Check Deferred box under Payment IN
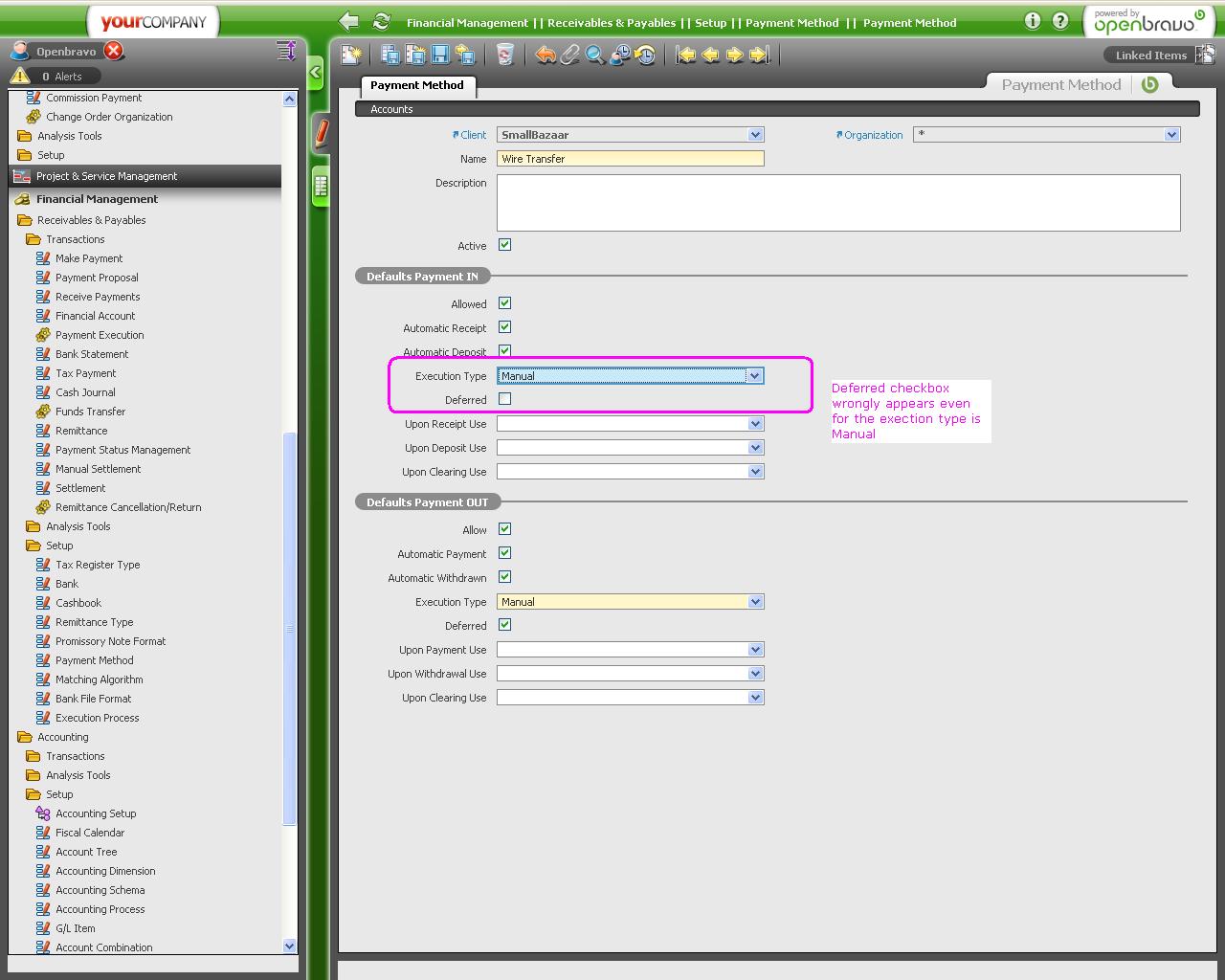The image size is (1225, 980). click(504, 399)
